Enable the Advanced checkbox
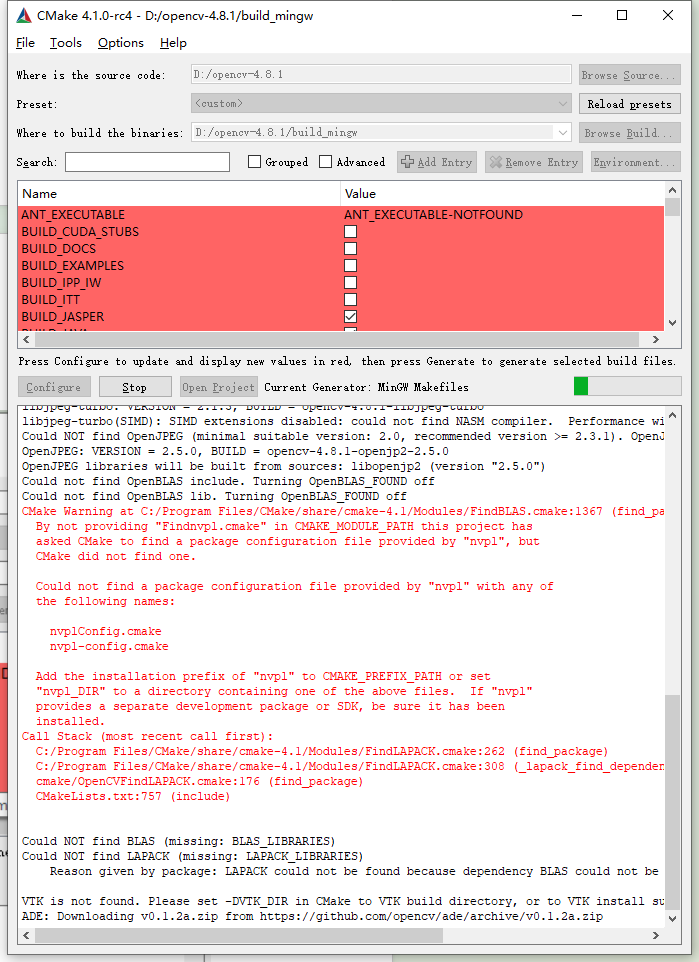This screenshot has width=699, height=962. click(326, 162)
